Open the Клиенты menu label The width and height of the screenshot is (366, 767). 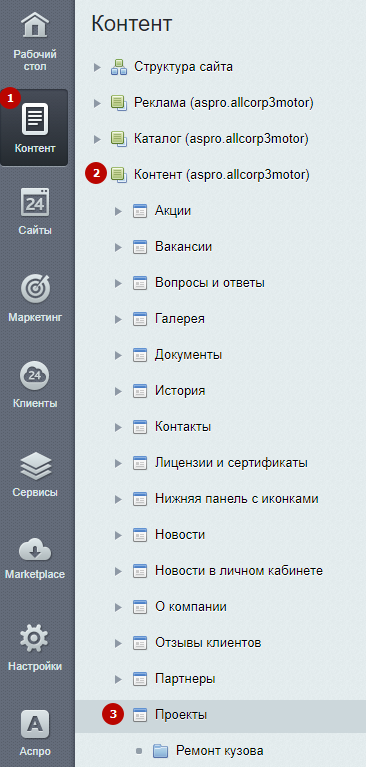tap(35, 404)
